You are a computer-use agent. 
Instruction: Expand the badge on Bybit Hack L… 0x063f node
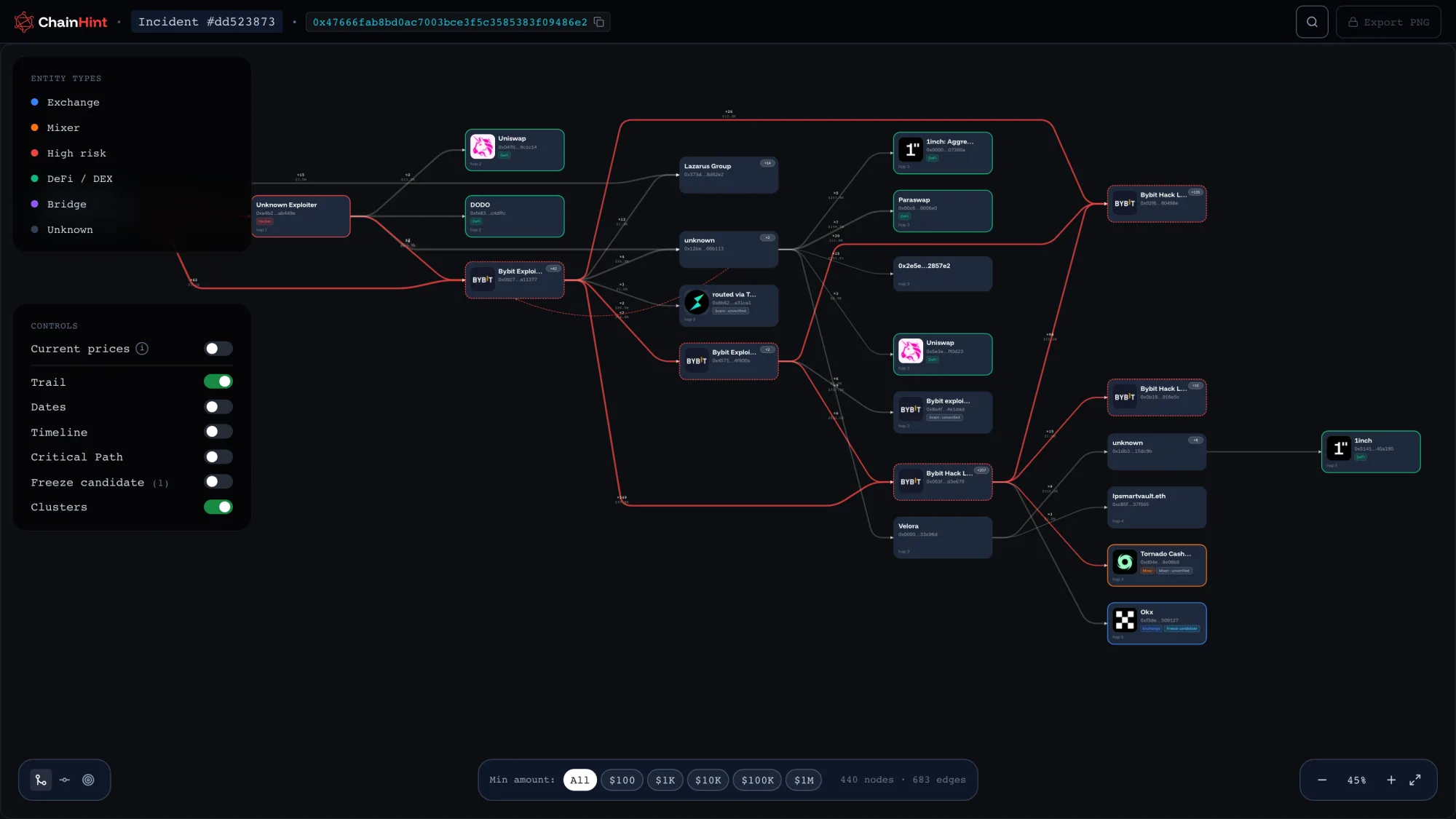981,470
